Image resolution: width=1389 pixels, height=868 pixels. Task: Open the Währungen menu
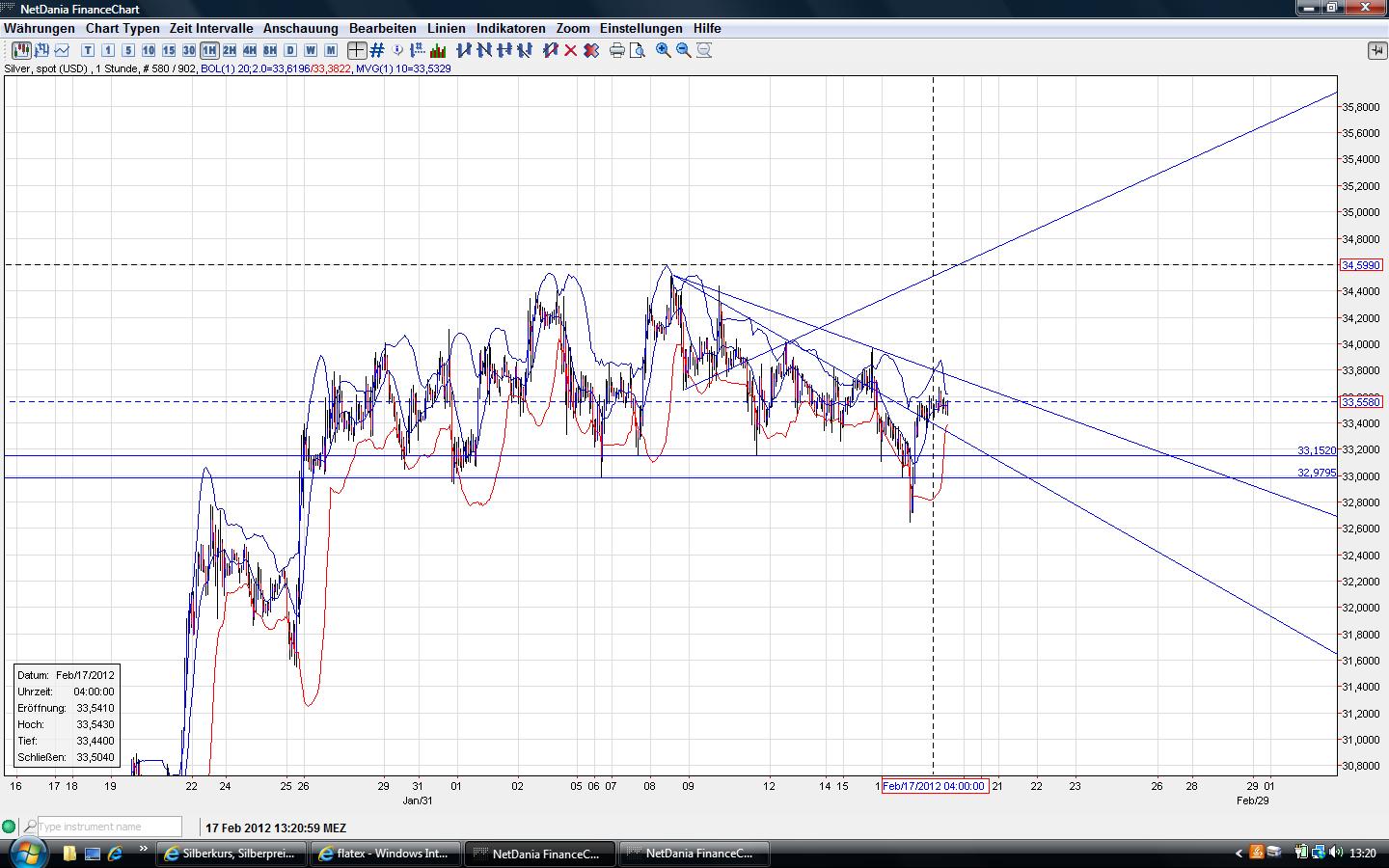40,28
